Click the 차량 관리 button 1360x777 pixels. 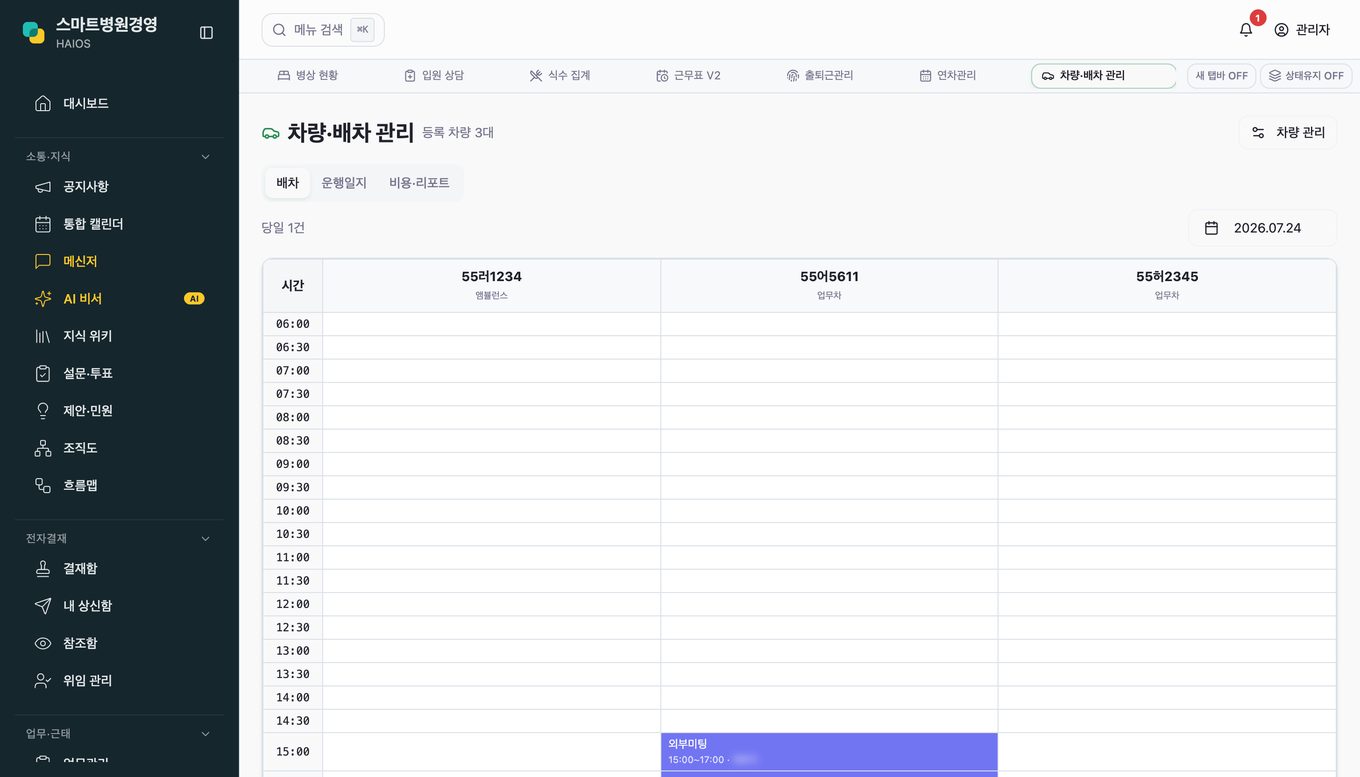tap(1288, 132)
